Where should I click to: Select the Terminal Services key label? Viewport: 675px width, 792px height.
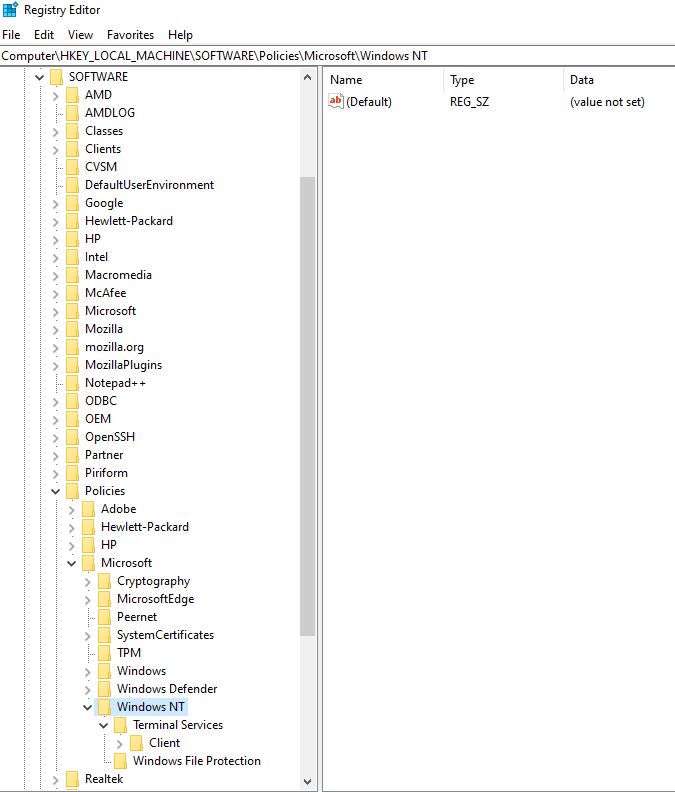pyautogui.click(x=178, y=725)
